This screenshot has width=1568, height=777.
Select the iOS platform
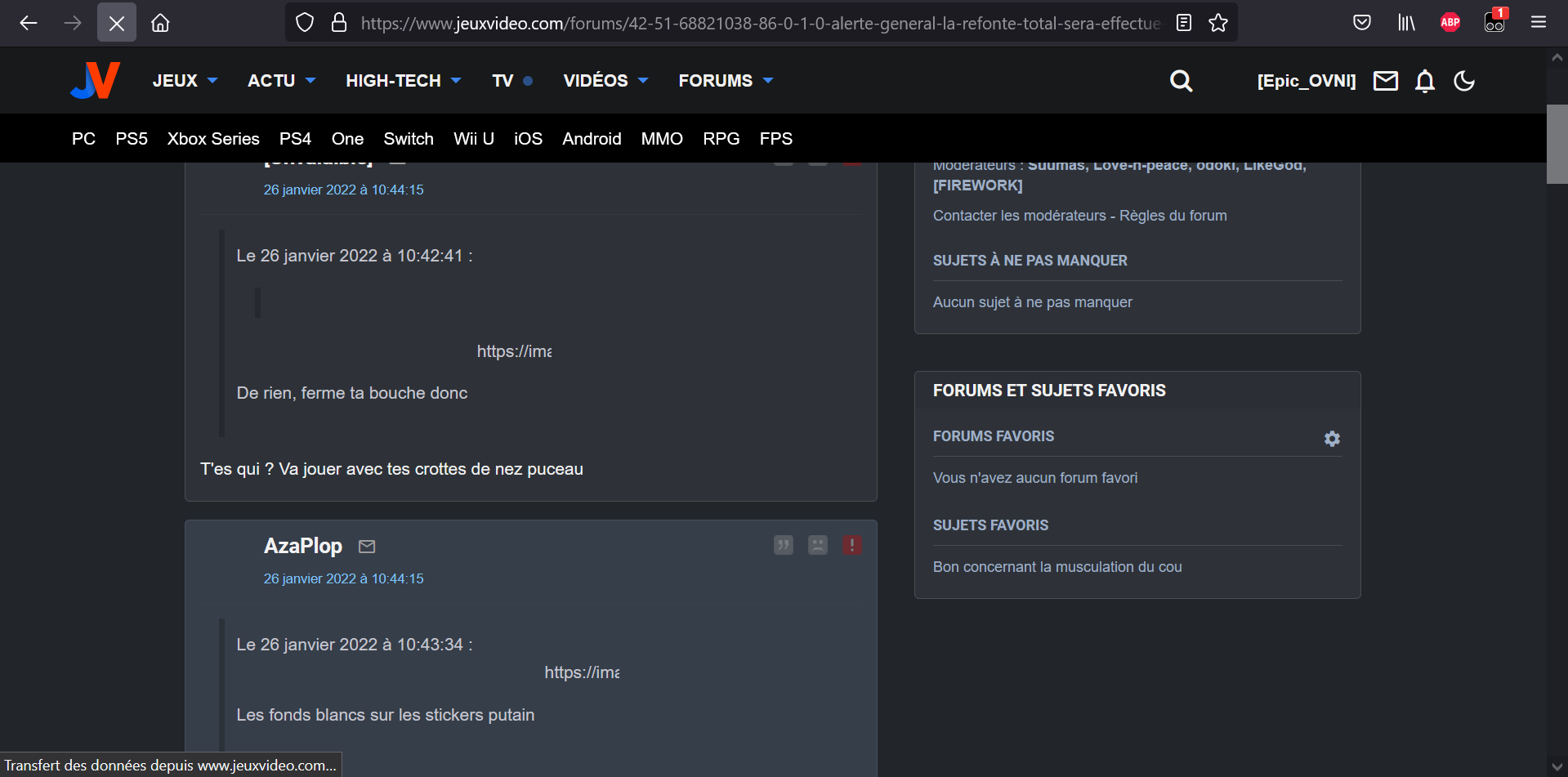528,139
